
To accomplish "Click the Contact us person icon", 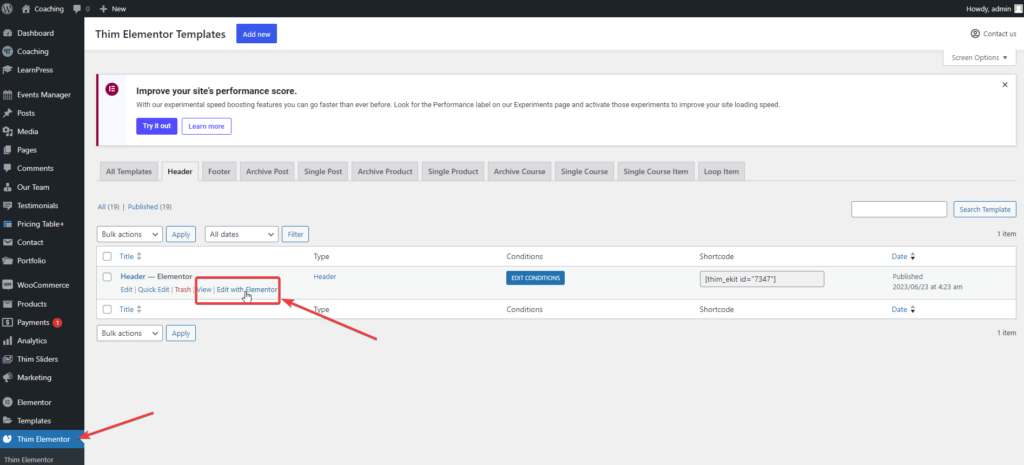I will tap(975, 33).
